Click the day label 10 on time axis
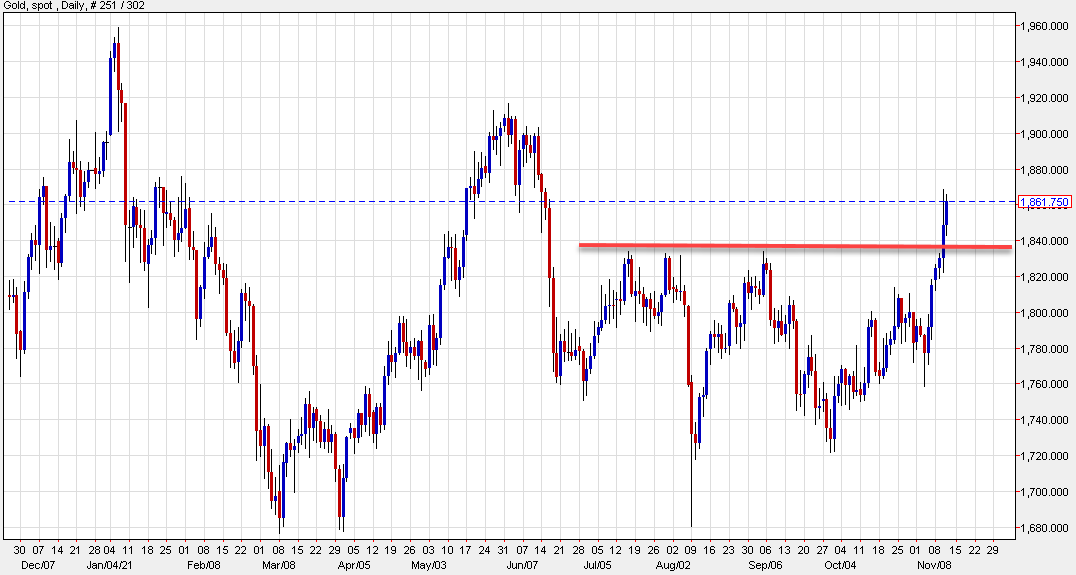The width and height of the screenshot is (1076, 575). tap(447, 550)
